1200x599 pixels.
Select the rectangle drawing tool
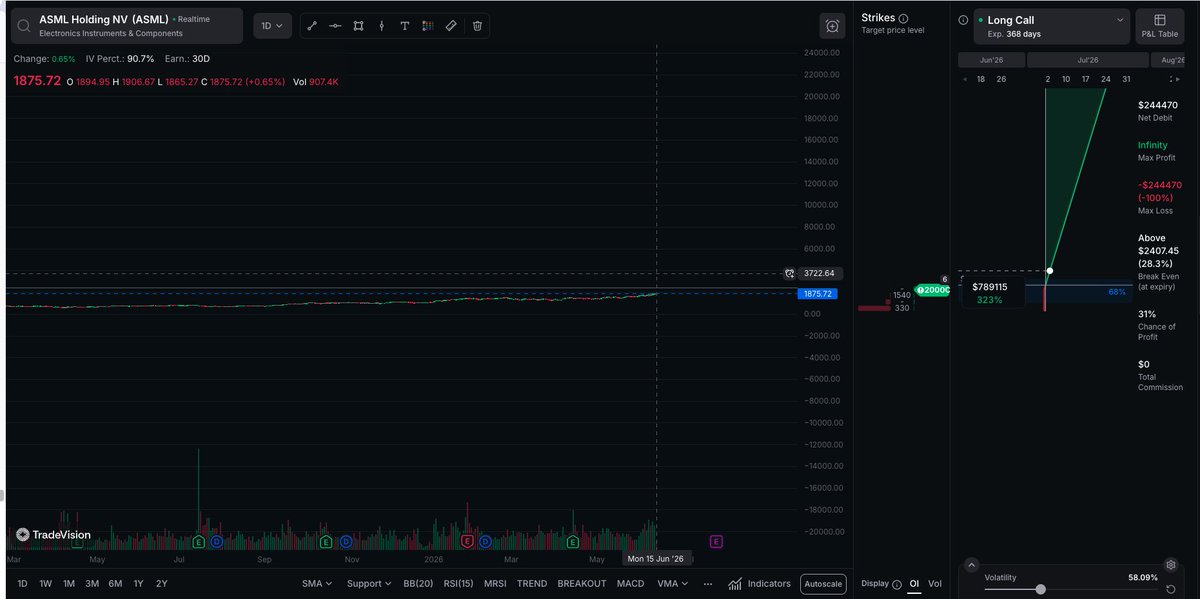pos(358,26)
